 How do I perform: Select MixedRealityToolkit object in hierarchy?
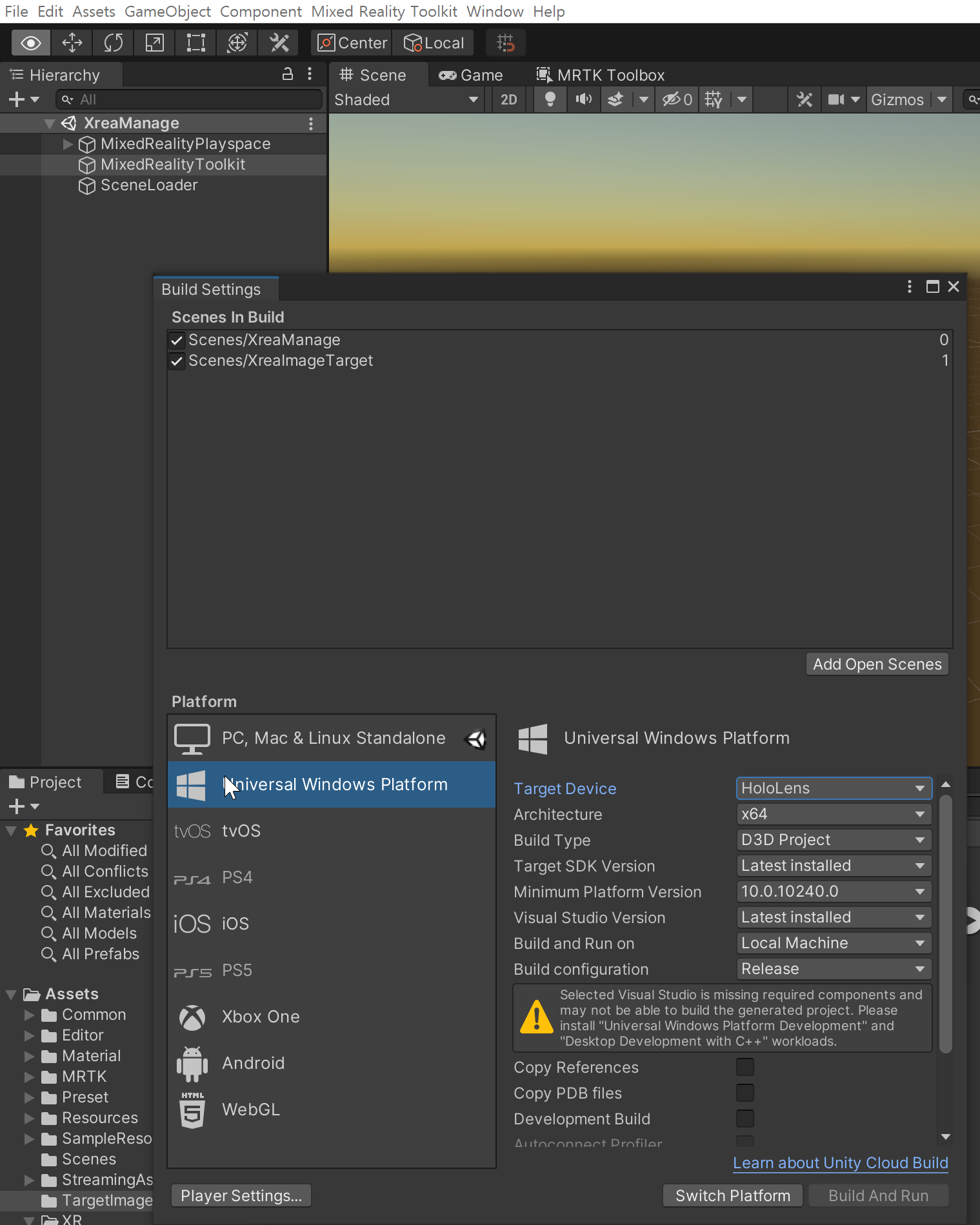tap(173, 164)
